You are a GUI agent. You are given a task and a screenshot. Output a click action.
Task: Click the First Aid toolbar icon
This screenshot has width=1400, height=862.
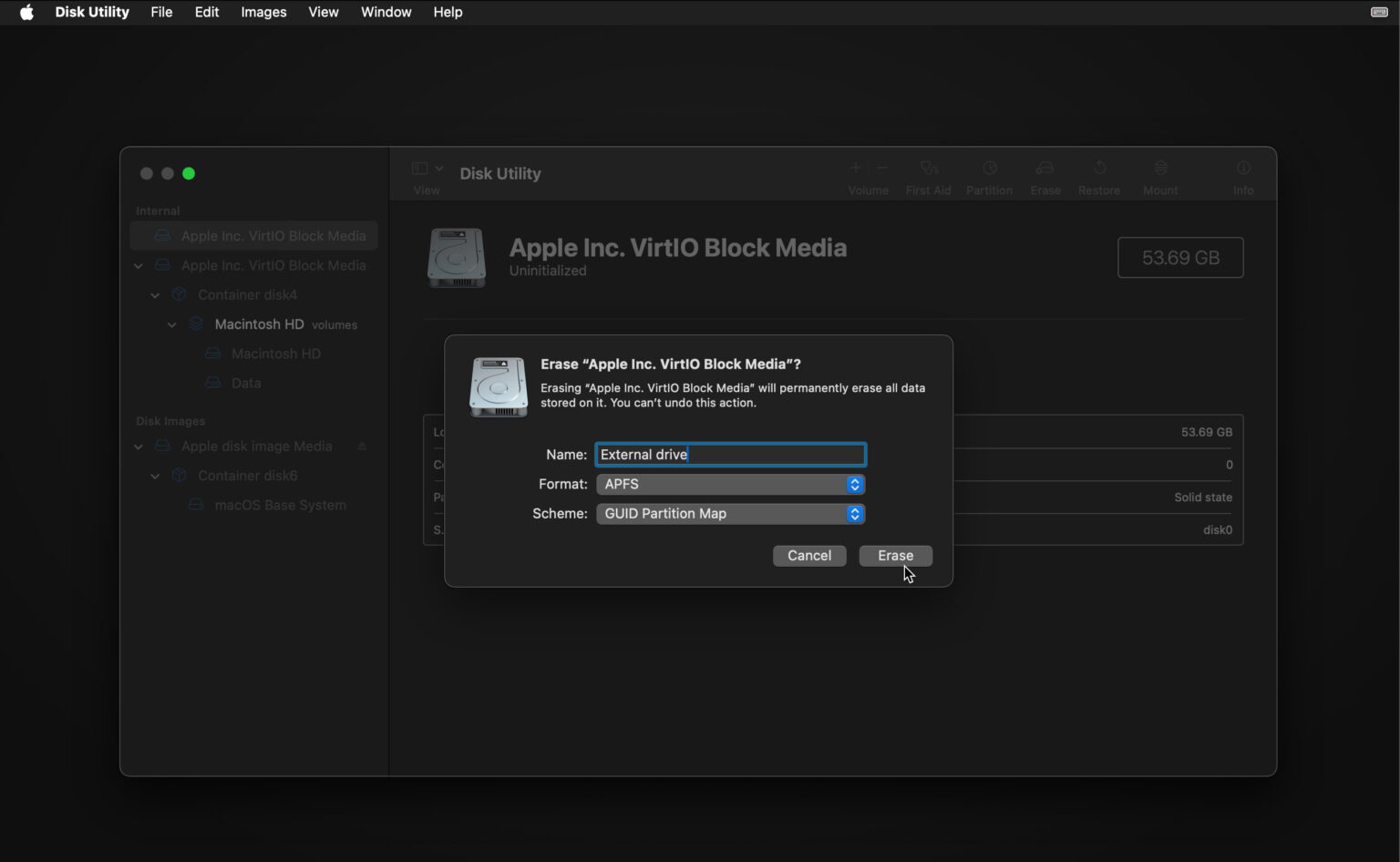[x=928, y=173]
